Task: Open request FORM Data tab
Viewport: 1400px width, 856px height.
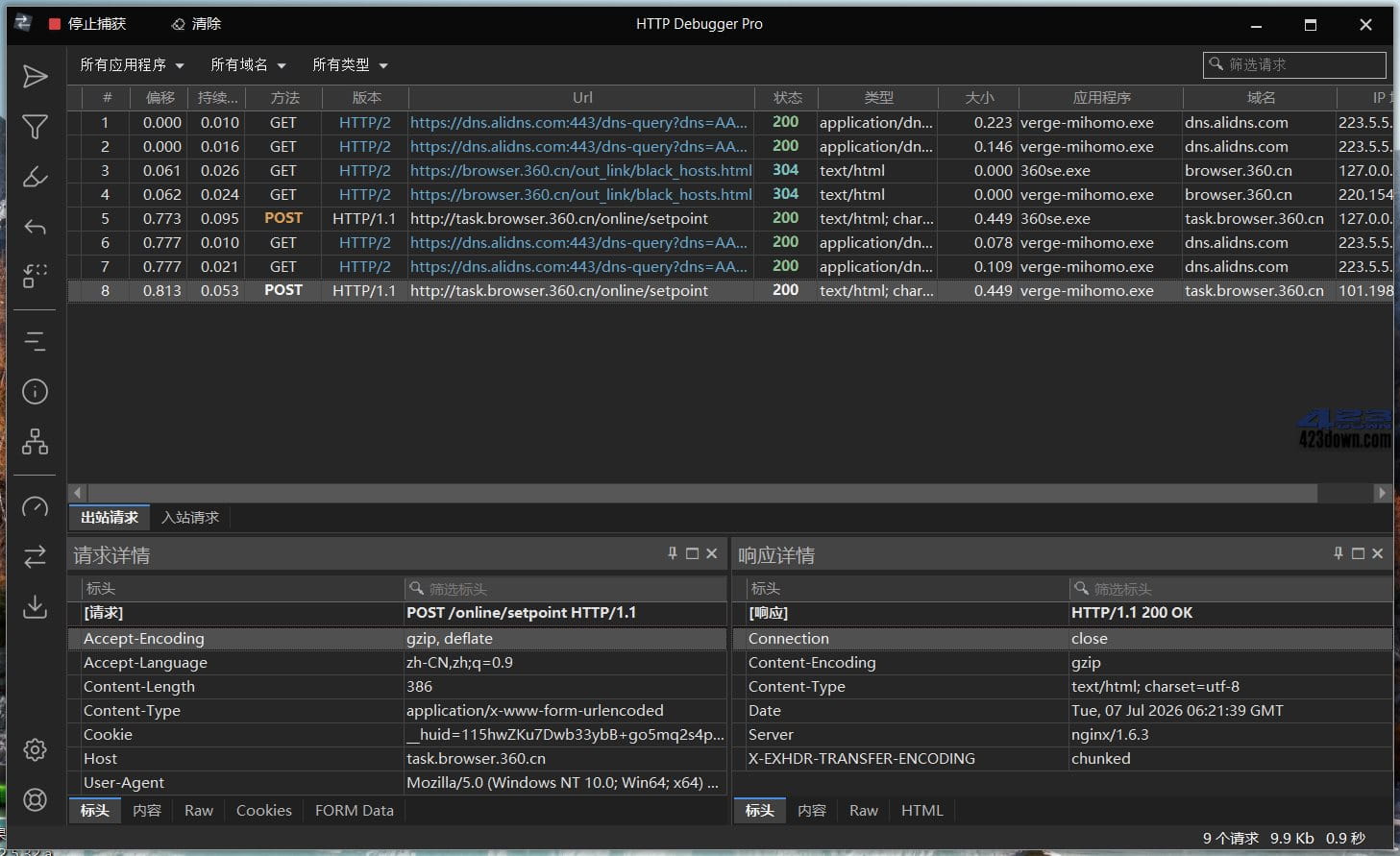Action: point(355,811)
